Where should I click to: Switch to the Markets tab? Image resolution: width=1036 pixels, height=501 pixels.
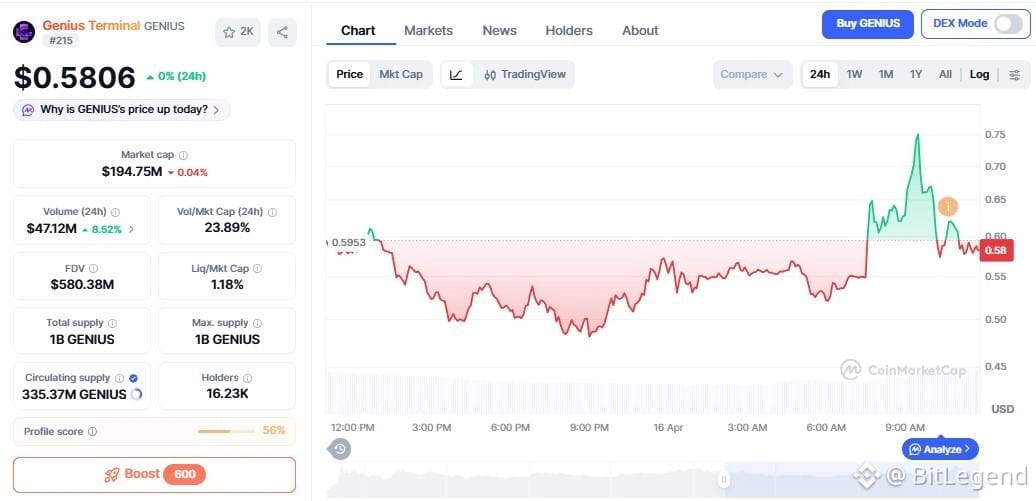click(428, 30)
